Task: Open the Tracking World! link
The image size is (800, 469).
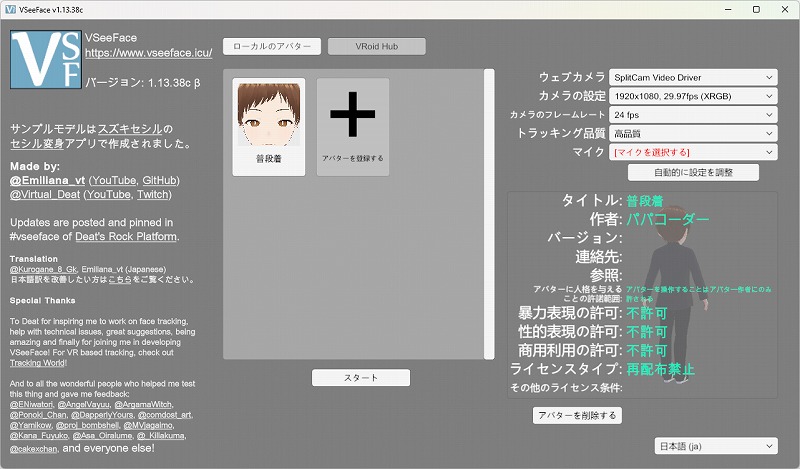Action: 38,363
